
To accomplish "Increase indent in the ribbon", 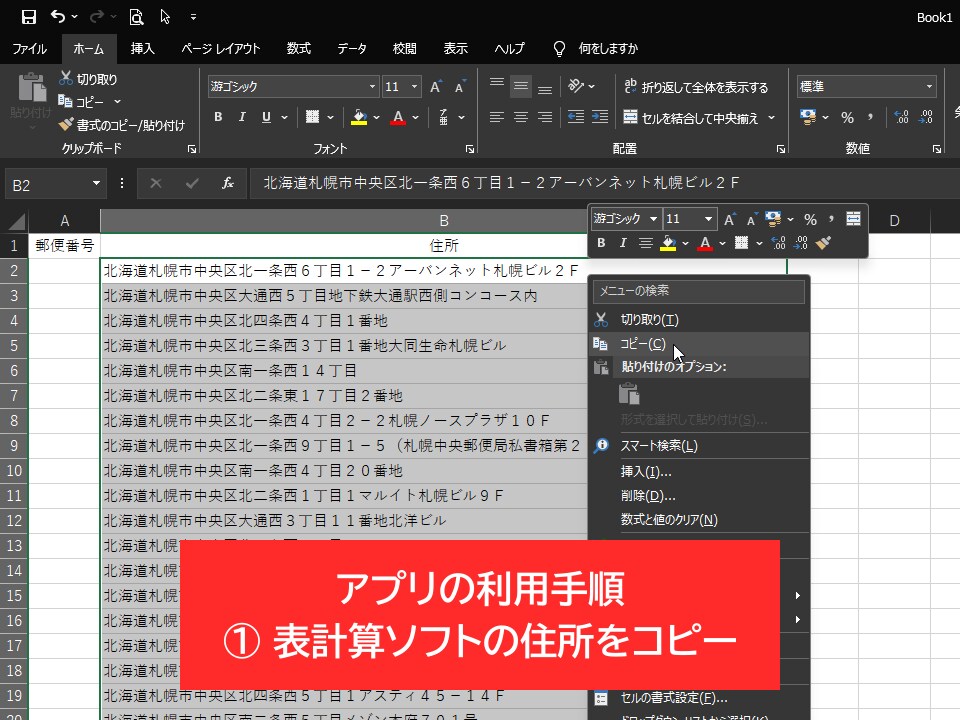I will (x=600, y=116).
